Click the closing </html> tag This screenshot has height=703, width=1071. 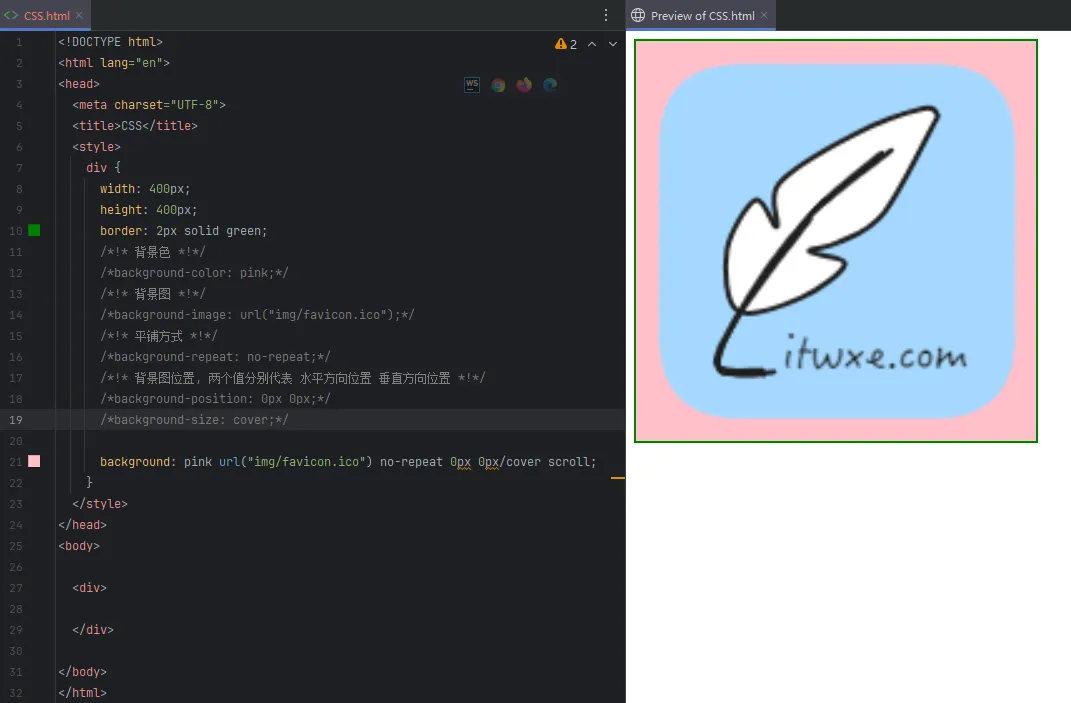click(x=83, y=693)
